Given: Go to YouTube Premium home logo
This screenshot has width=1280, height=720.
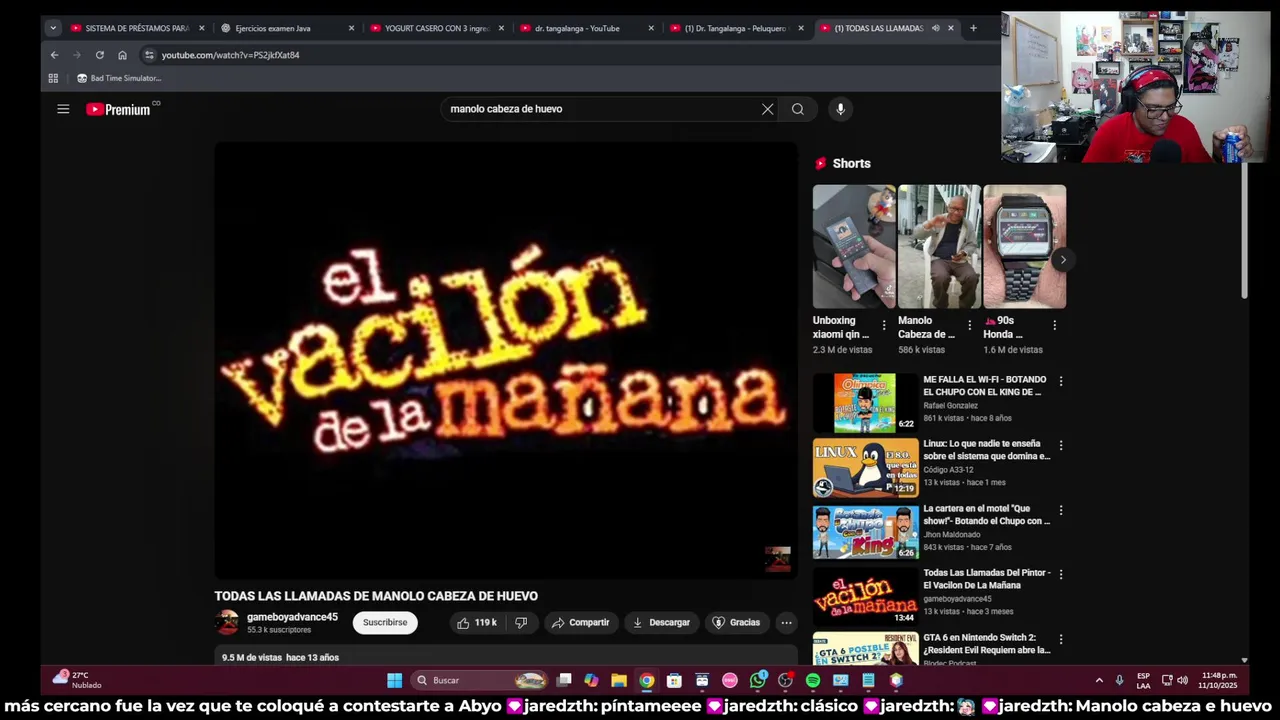Looking at the screenshot, I should 118,109.
